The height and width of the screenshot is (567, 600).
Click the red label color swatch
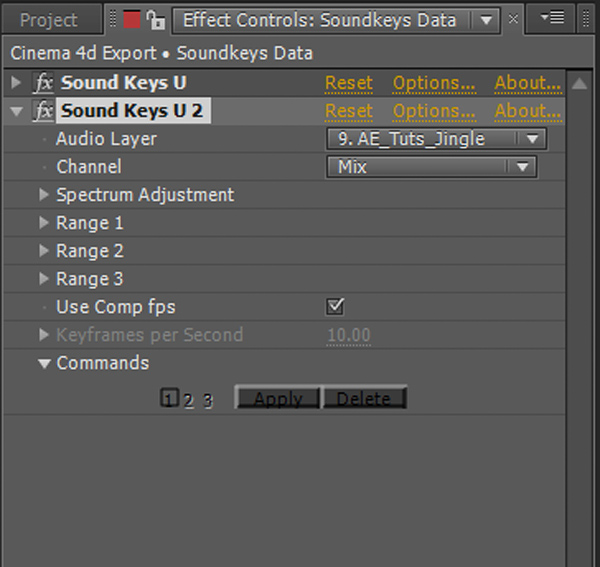[x=132, y=20]
